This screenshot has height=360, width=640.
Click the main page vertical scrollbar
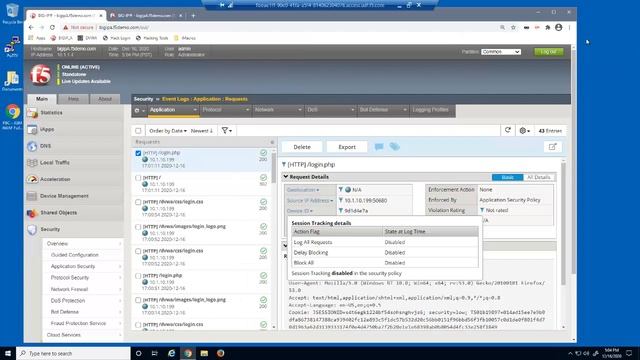click(x=573, y=163)
